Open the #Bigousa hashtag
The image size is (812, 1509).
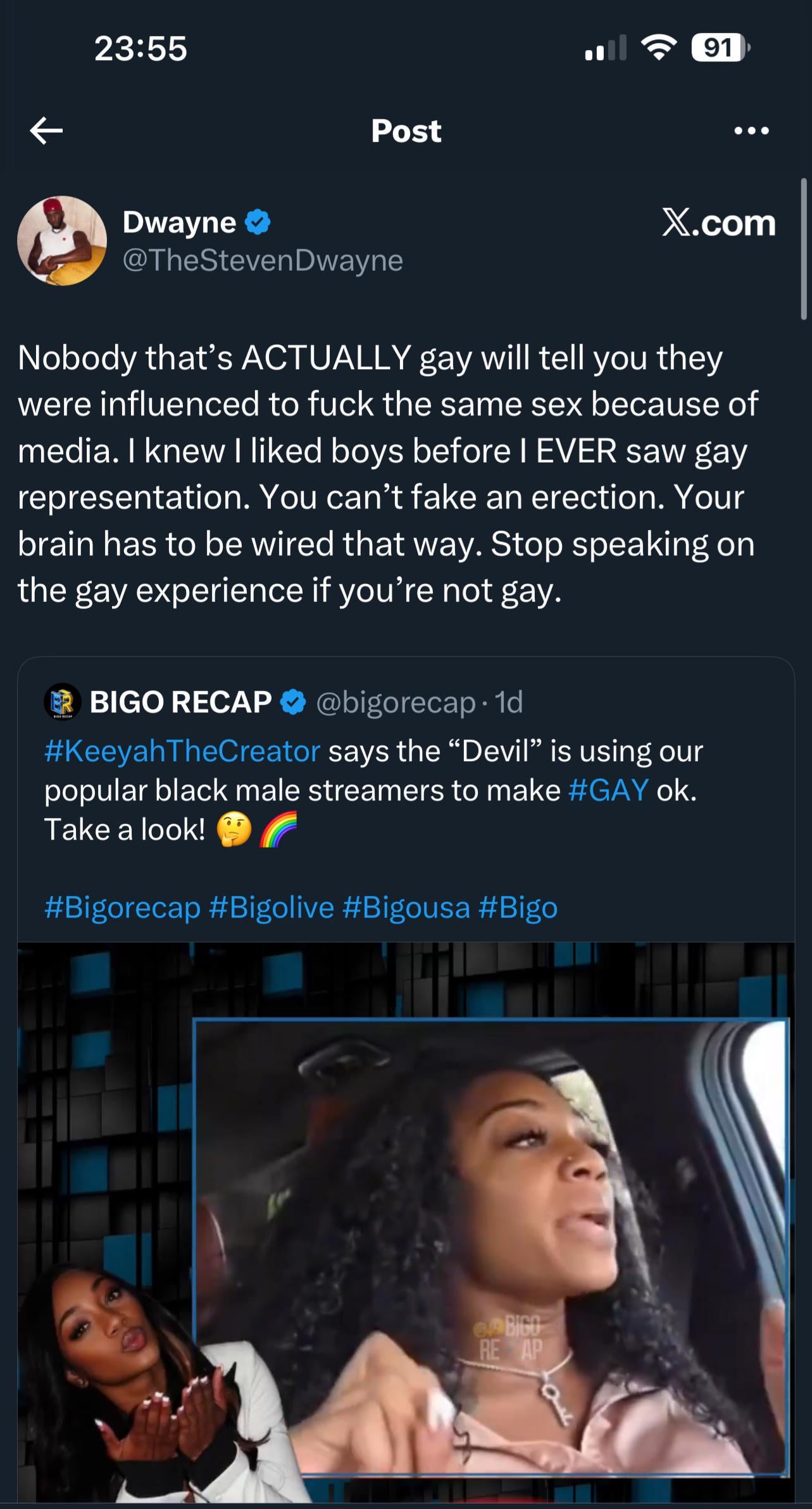pyautogui.click(x=406, y=907)
